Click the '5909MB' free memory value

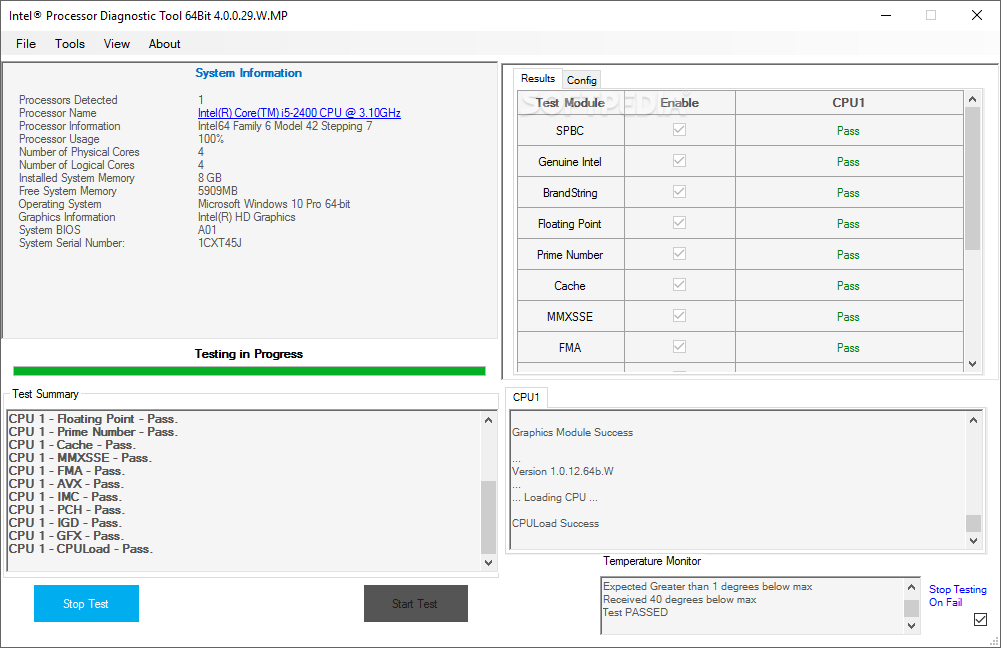coord(218,191)
